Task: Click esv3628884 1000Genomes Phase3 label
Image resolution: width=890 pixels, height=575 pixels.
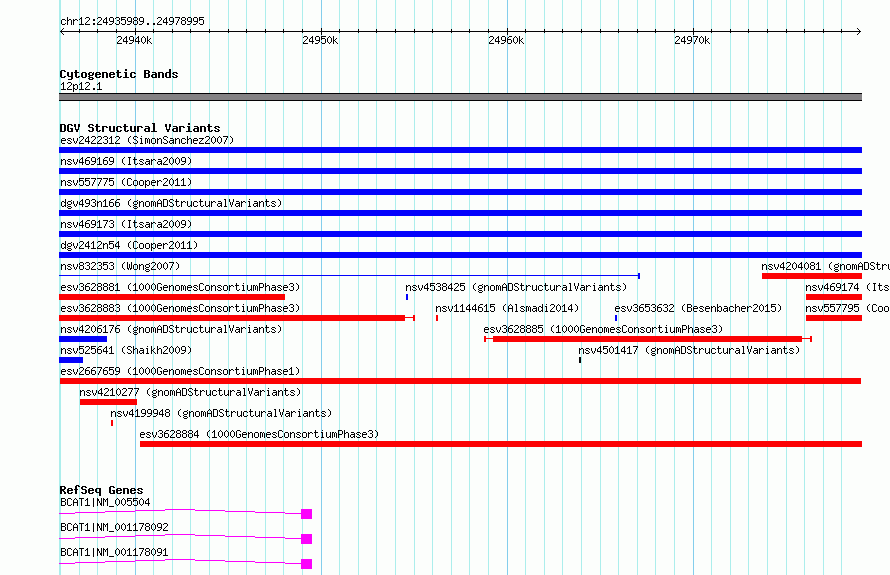Action: pyautogui.click(x=259, y=434)
